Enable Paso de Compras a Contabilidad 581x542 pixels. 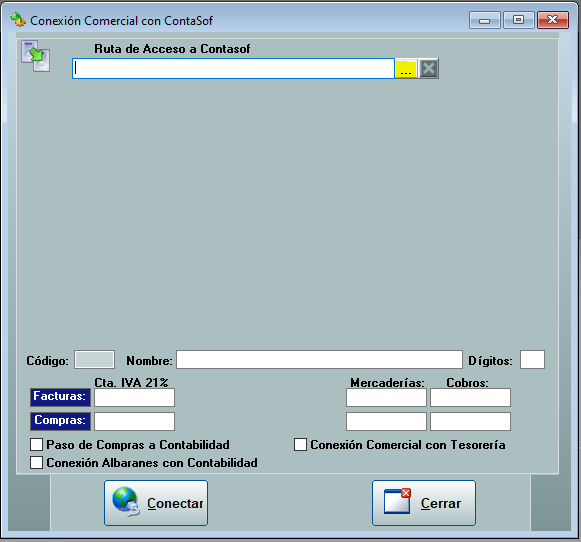[36, 445]
